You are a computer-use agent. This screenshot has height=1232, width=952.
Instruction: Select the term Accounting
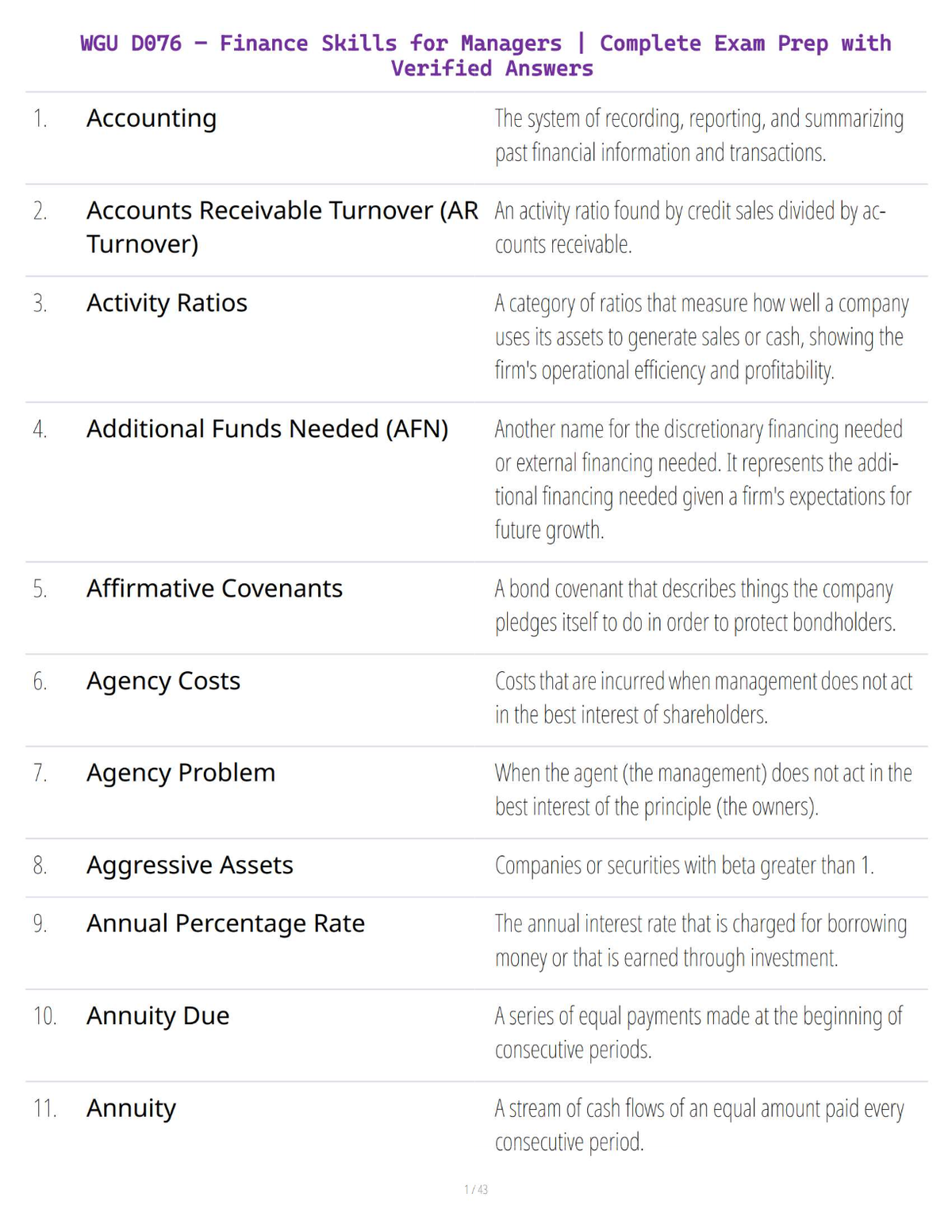point(152,118)
